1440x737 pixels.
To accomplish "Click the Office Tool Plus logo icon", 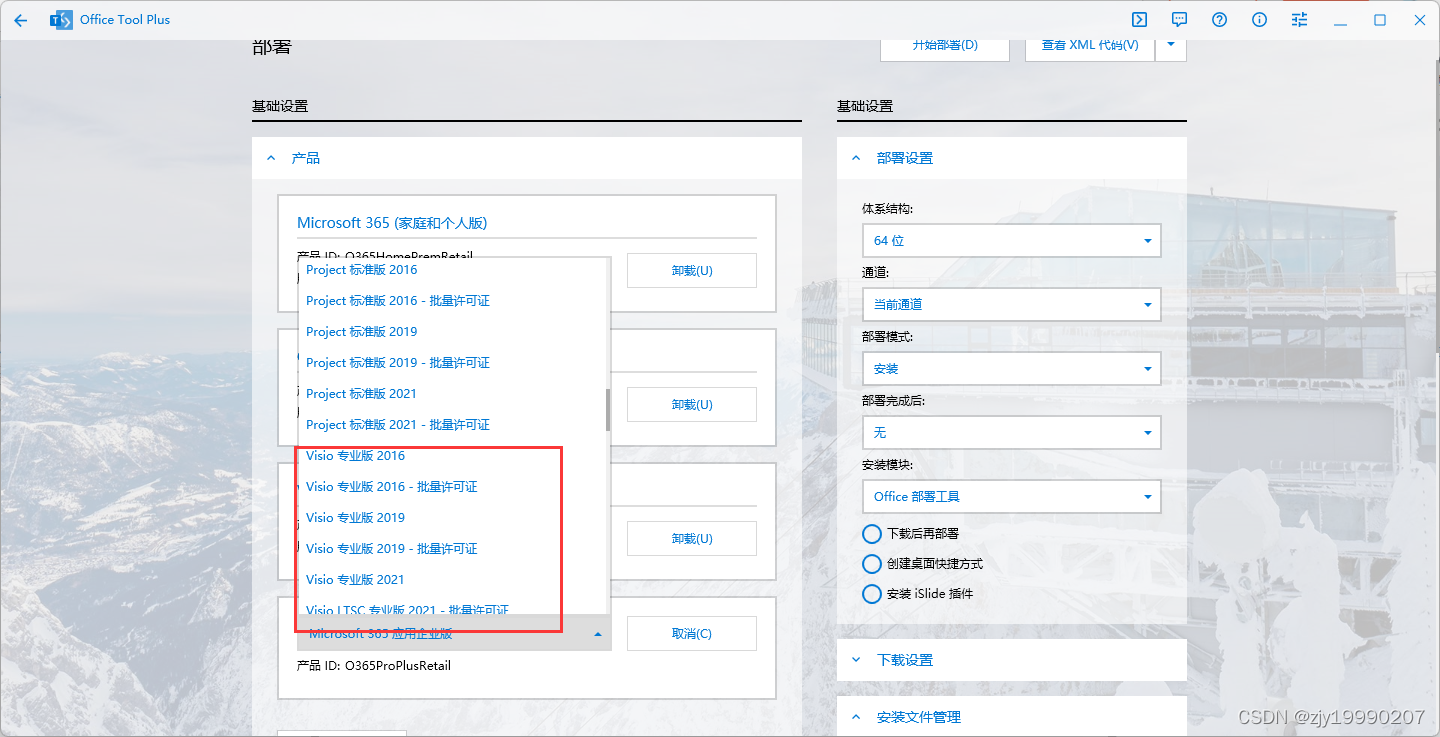I will (61, 19).
